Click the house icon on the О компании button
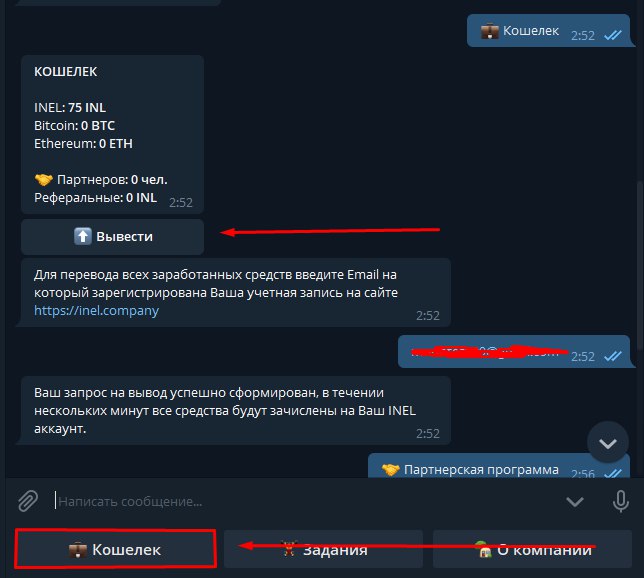Image resolution: width=644 pixels, height=578 pixels. pyautogui.click(x=484, y=549)
